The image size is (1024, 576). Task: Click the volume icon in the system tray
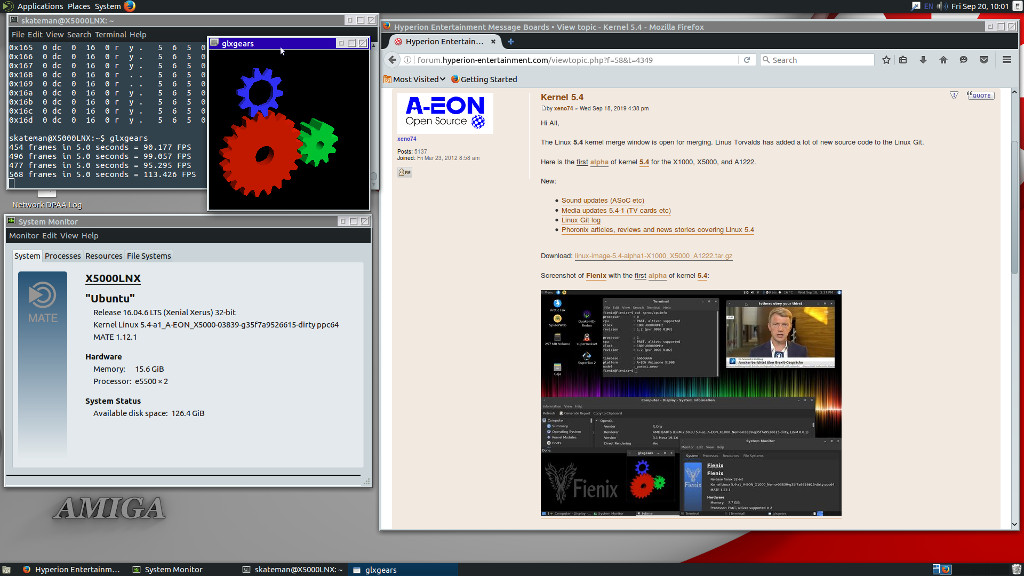pyautogui.click(x=942, y=6)
